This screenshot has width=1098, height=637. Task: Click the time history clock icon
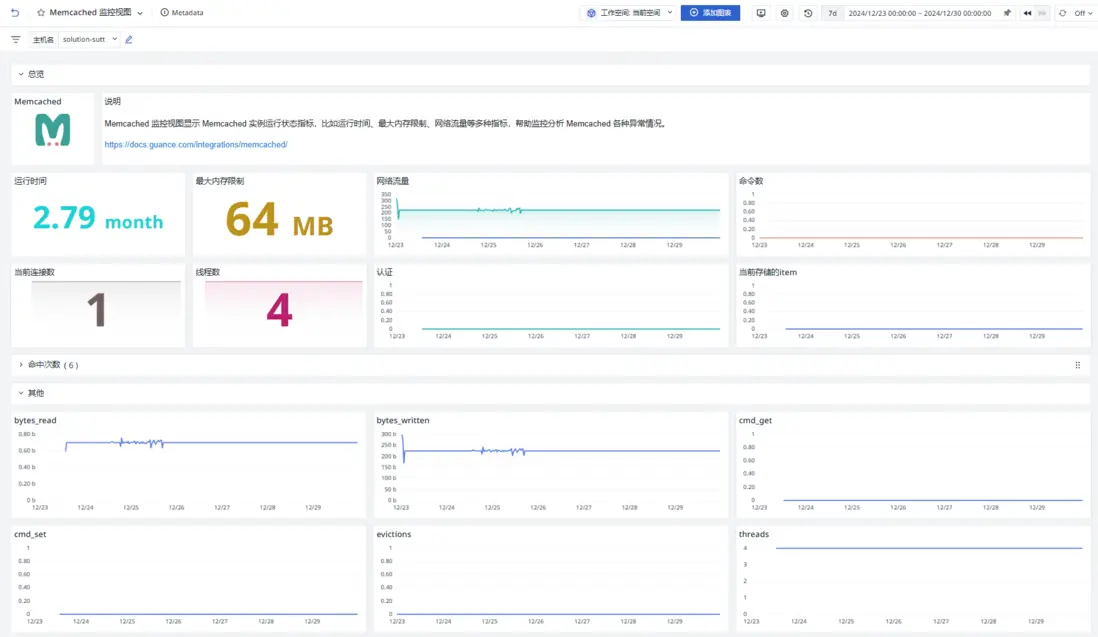[808, 13]
